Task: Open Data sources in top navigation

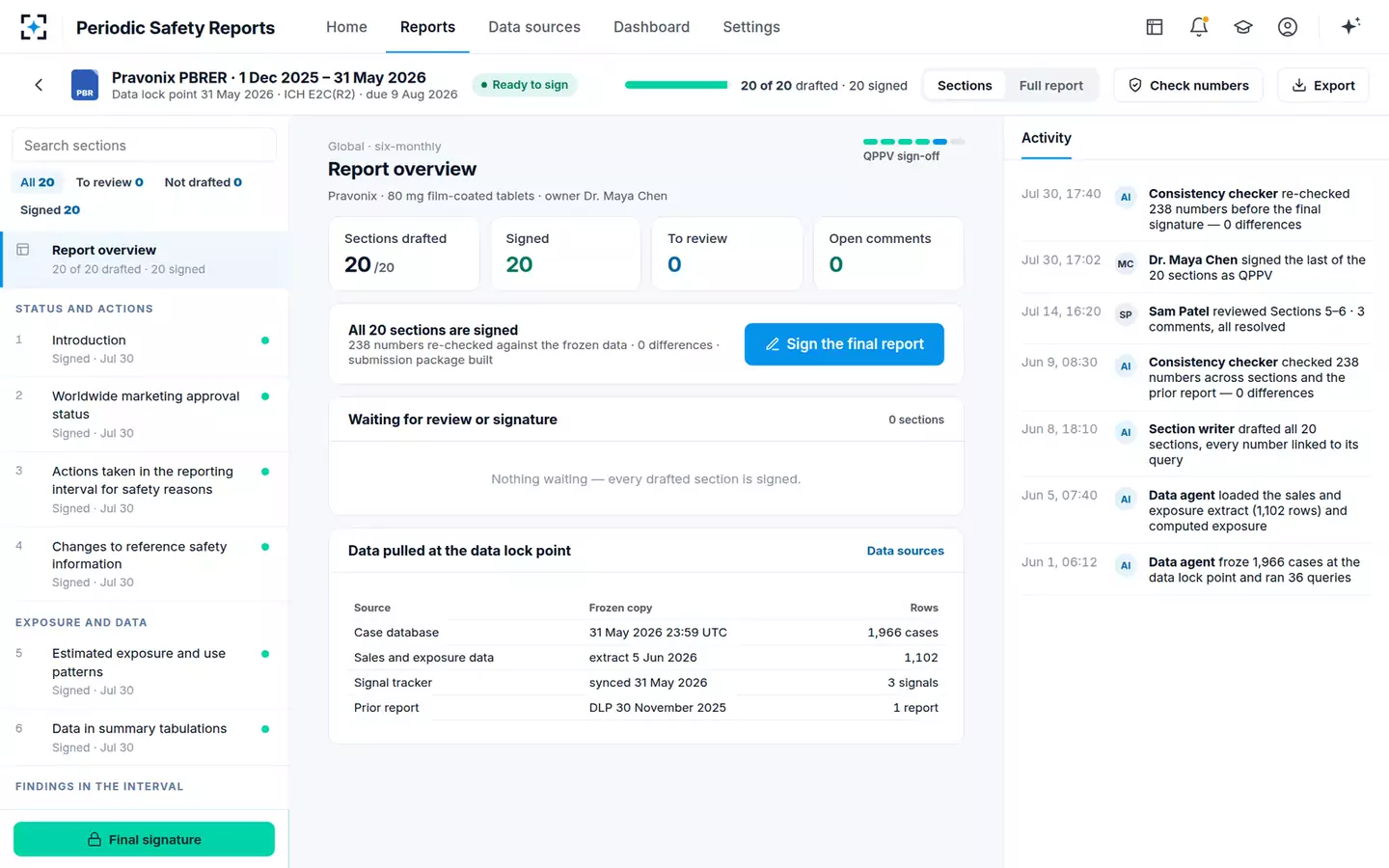Action: tap(534, 27)
